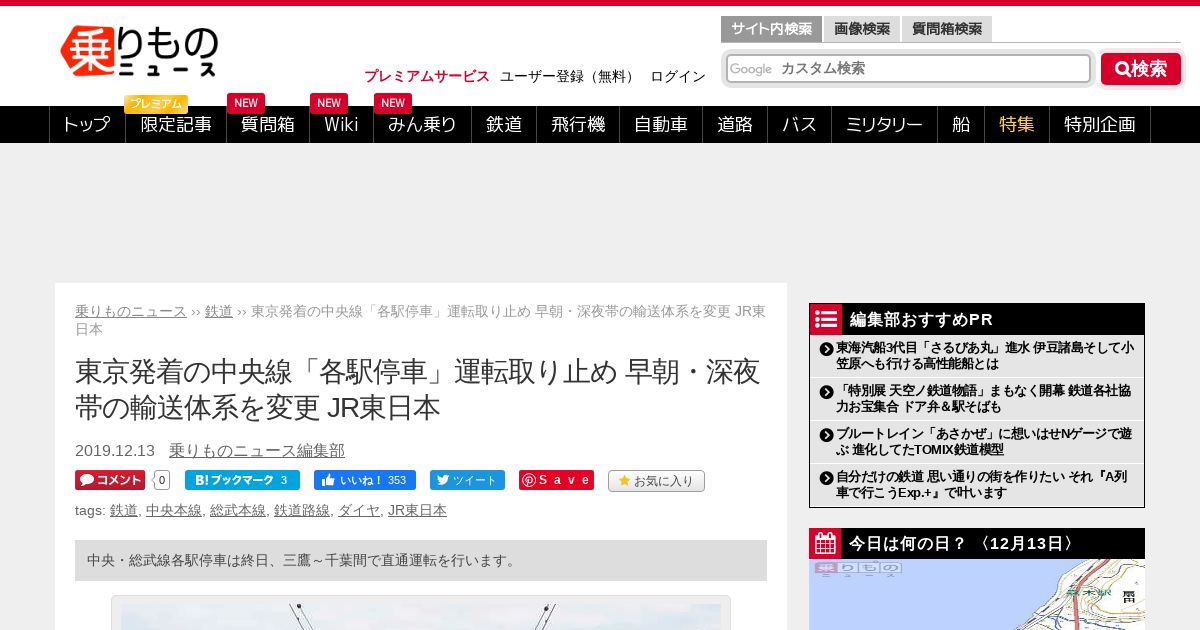Open Wiki in the navigation bar
The width and height of the screenshot is (1200, 630).
[x=341, y=124]
